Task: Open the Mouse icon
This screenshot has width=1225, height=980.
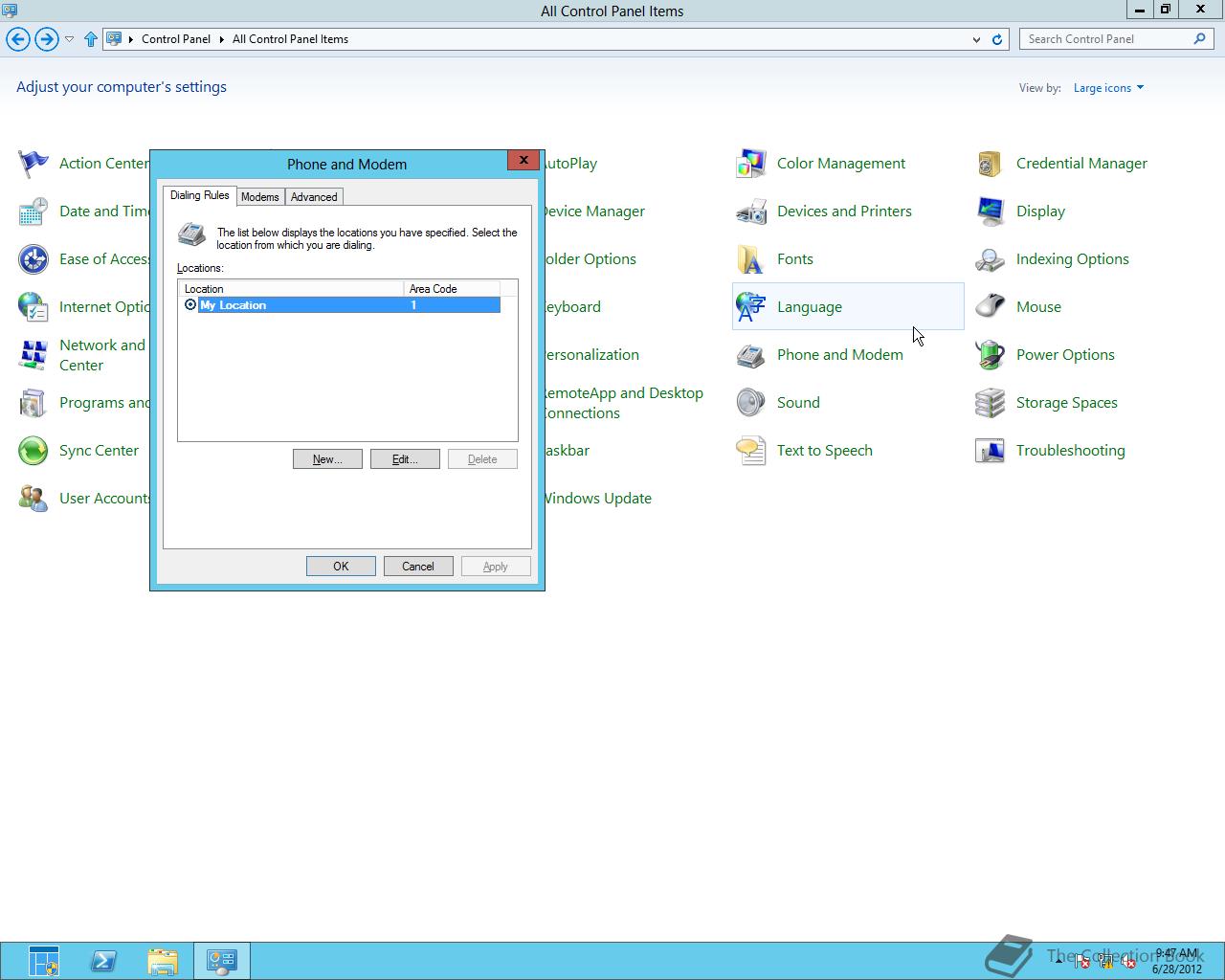Action: pyautogui.click(x=991, y=307)
